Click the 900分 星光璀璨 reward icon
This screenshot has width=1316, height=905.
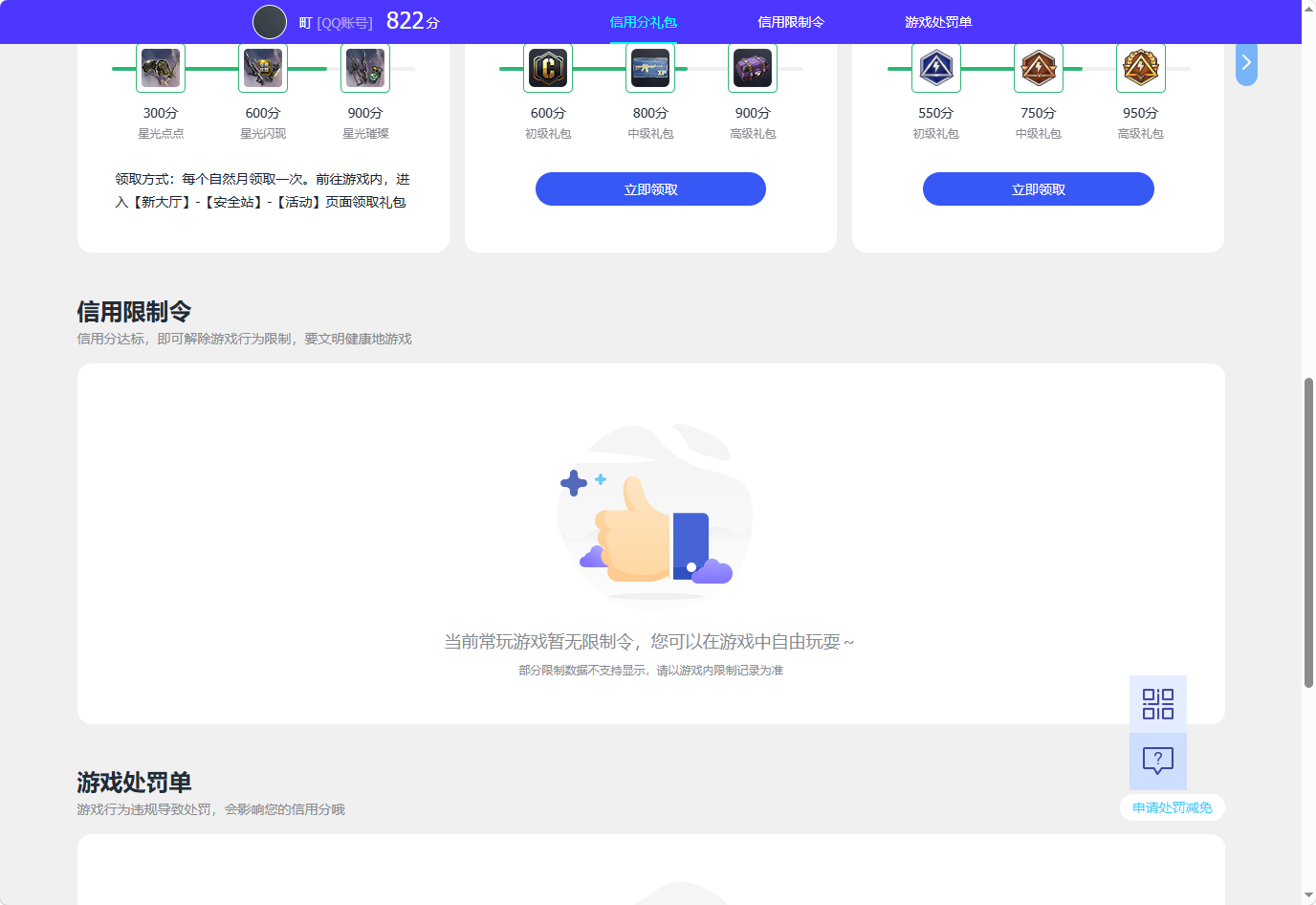click(365, 68)
